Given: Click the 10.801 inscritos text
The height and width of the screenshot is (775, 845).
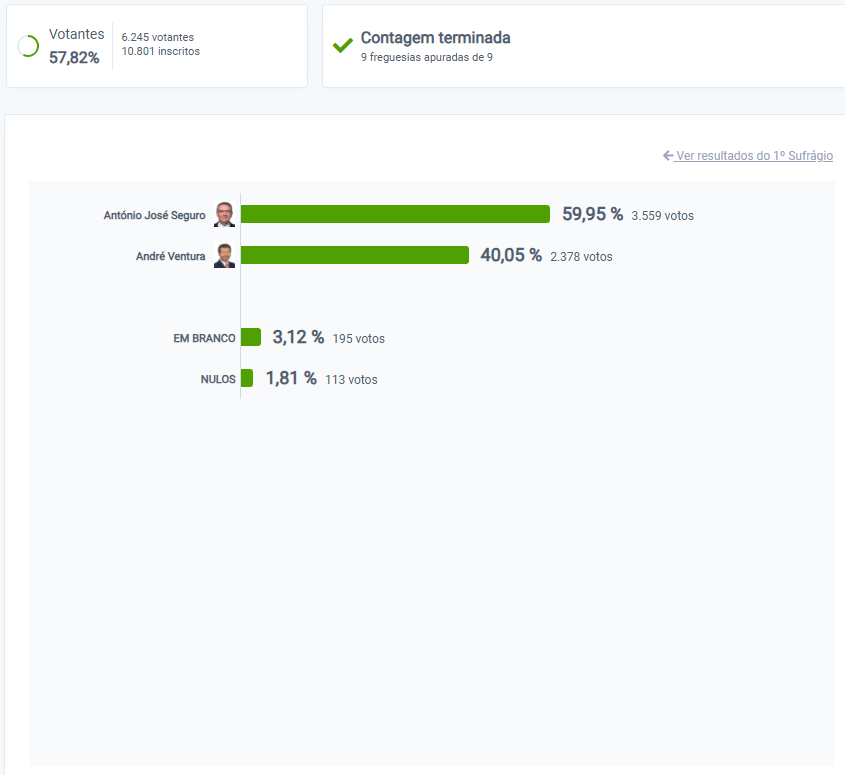Looking at the screenshot, I should click(x=161, y=51).
